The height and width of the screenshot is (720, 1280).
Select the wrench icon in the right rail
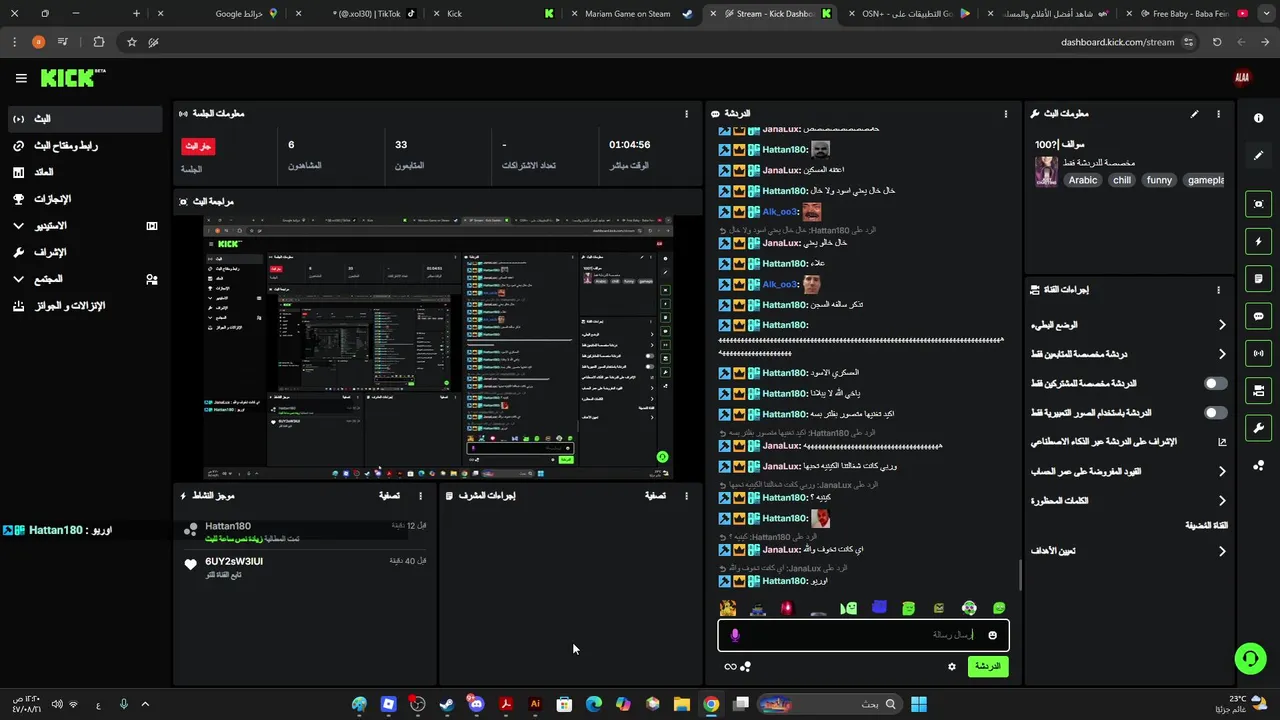click(x=1258, y=428)
